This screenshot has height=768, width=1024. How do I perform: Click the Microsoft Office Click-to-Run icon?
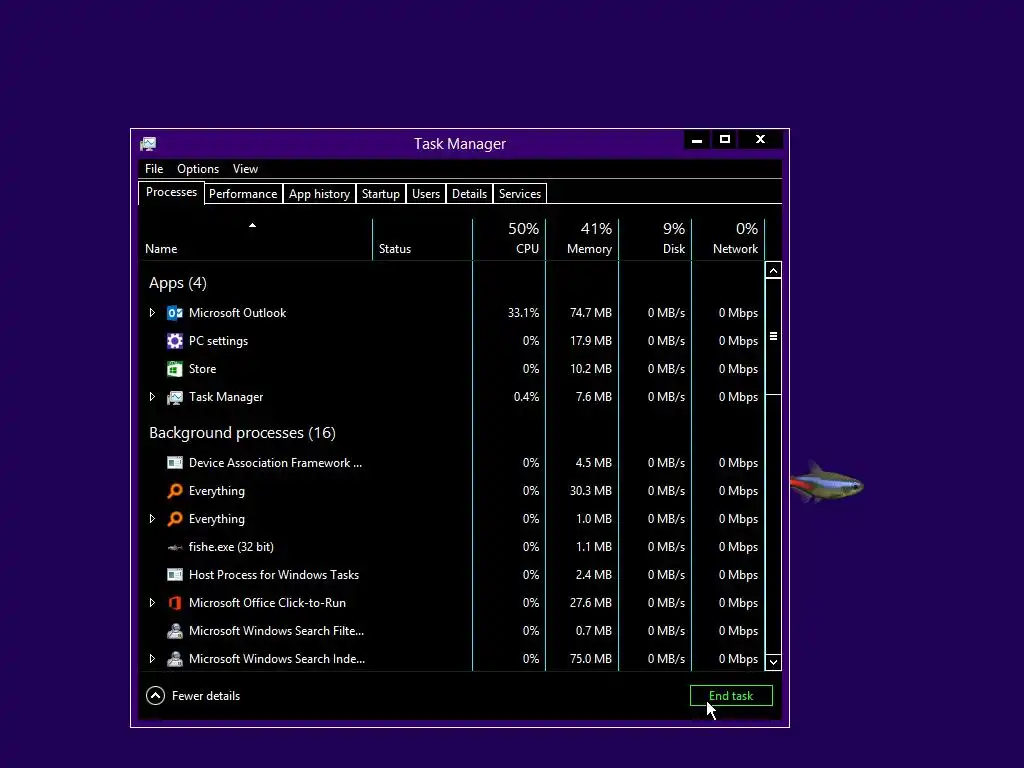point(174,603)
